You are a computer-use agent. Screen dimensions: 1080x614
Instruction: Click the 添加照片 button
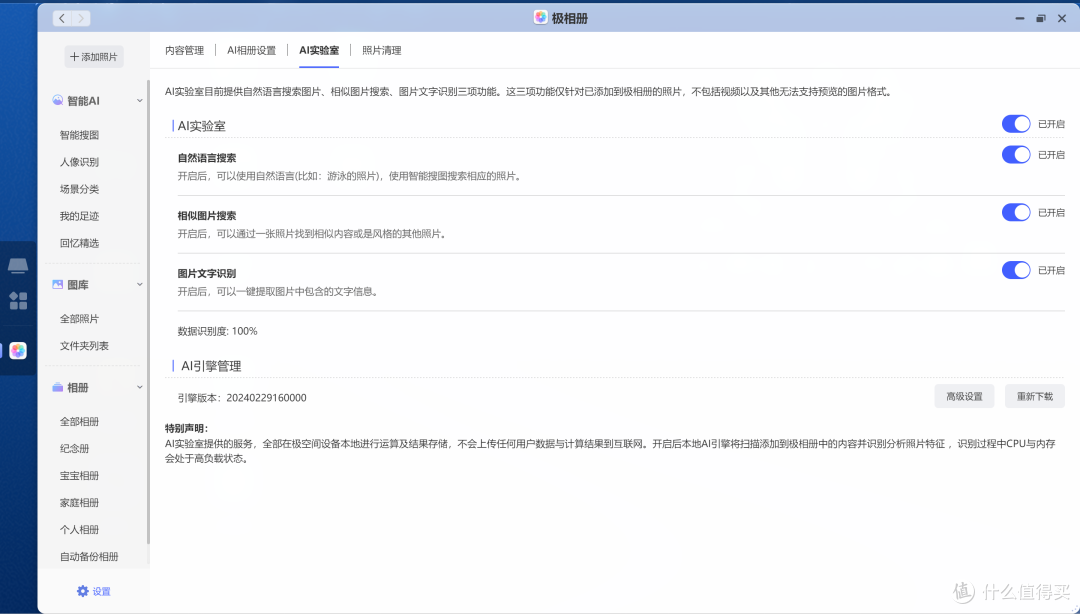[94, 57]
